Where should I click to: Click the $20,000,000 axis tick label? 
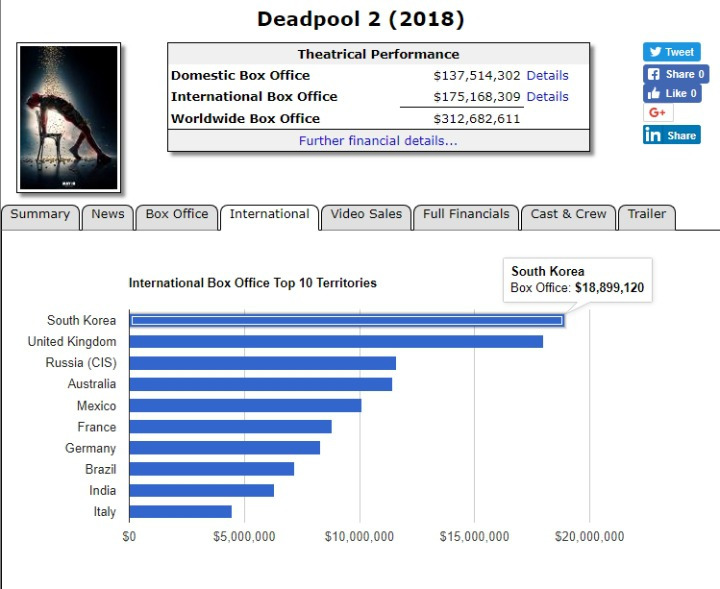click(590, 536)
